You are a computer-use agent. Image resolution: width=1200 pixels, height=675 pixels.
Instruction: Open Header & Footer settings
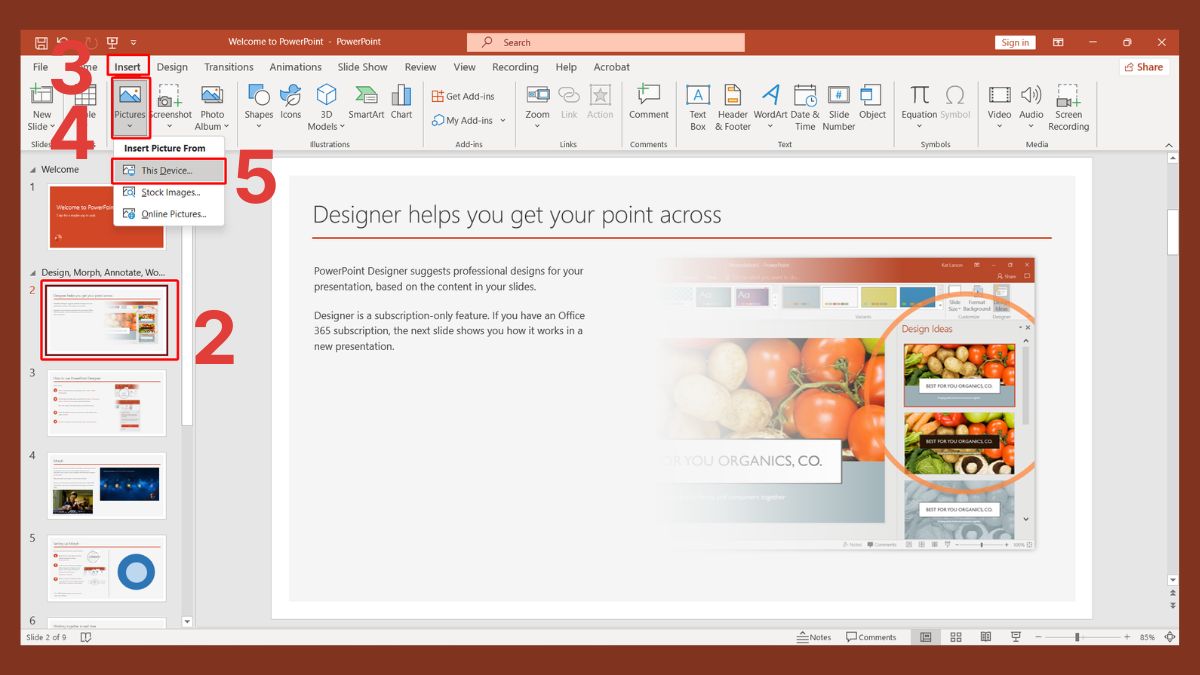732,105
